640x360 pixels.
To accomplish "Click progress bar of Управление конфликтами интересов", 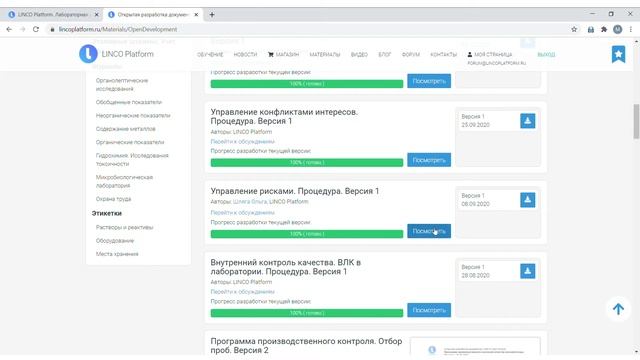I will click(307, 162).
